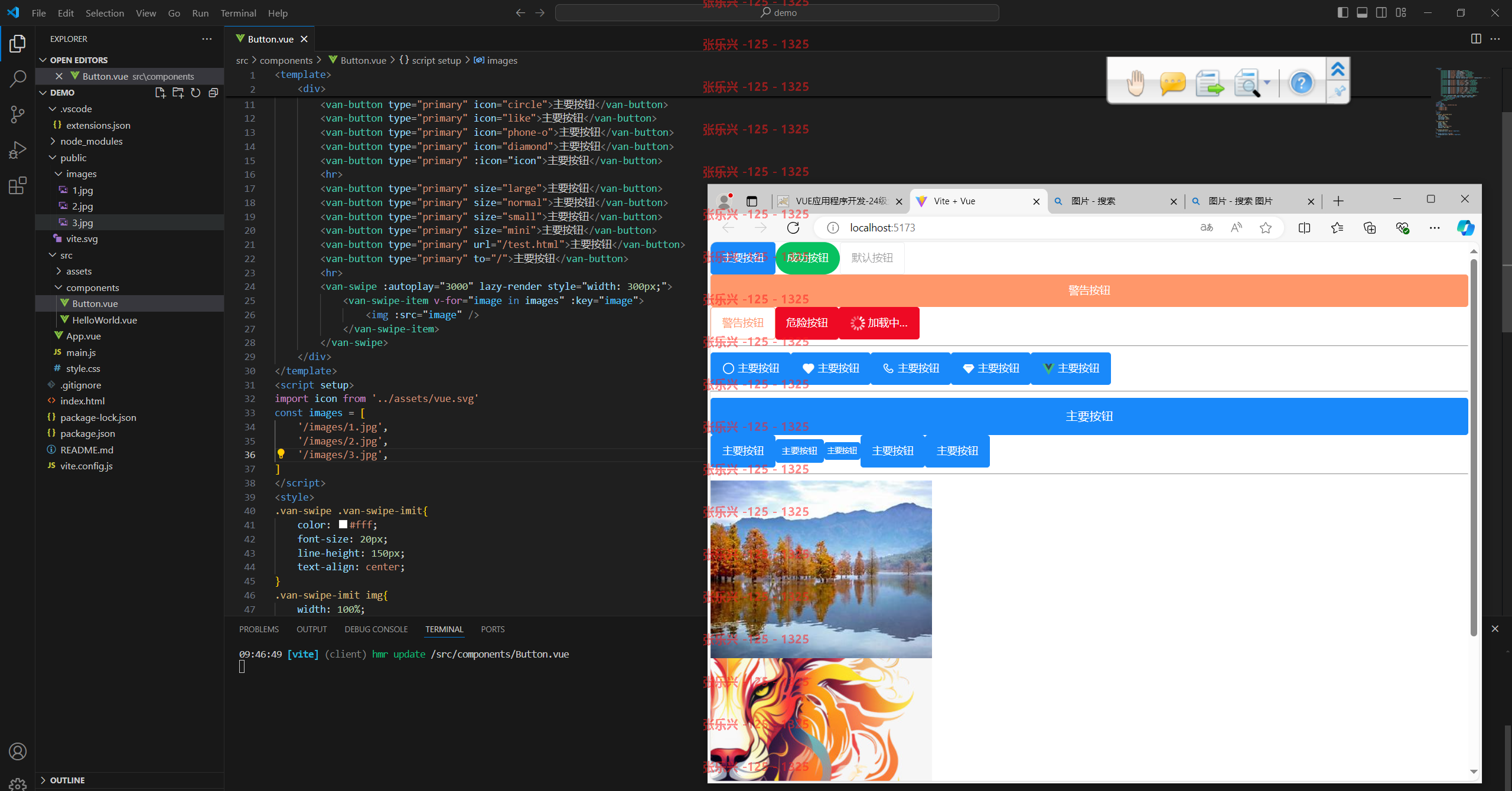
Task: Toggle the bottom panel layout icon
Action: coord(1362,12)
